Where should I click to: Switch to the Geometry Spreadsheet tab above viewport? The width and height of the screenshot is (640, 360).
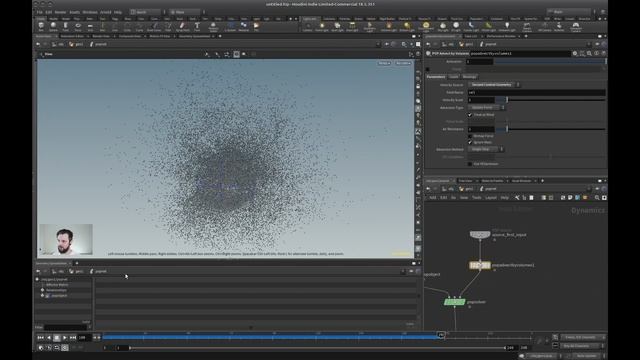194,36
